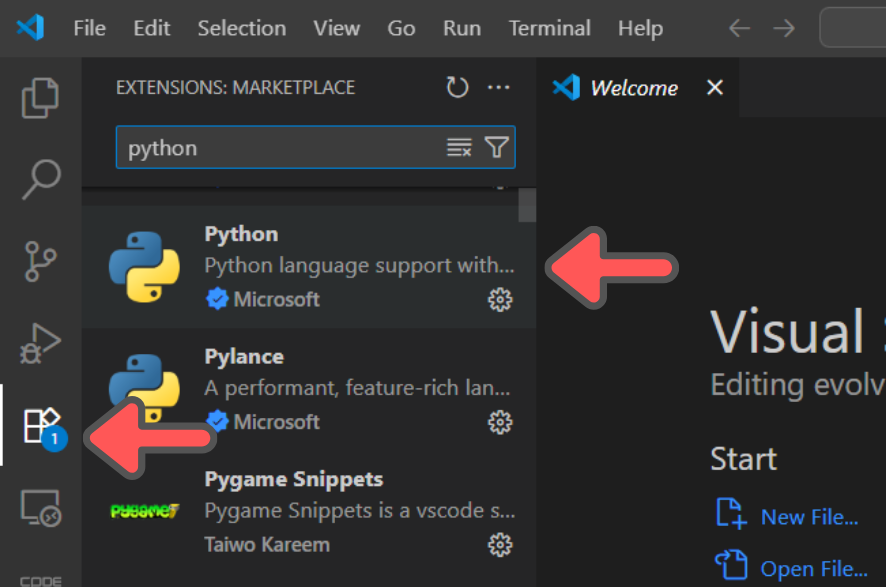Click the Taiwo Kareem publisher name

point(267,545)
